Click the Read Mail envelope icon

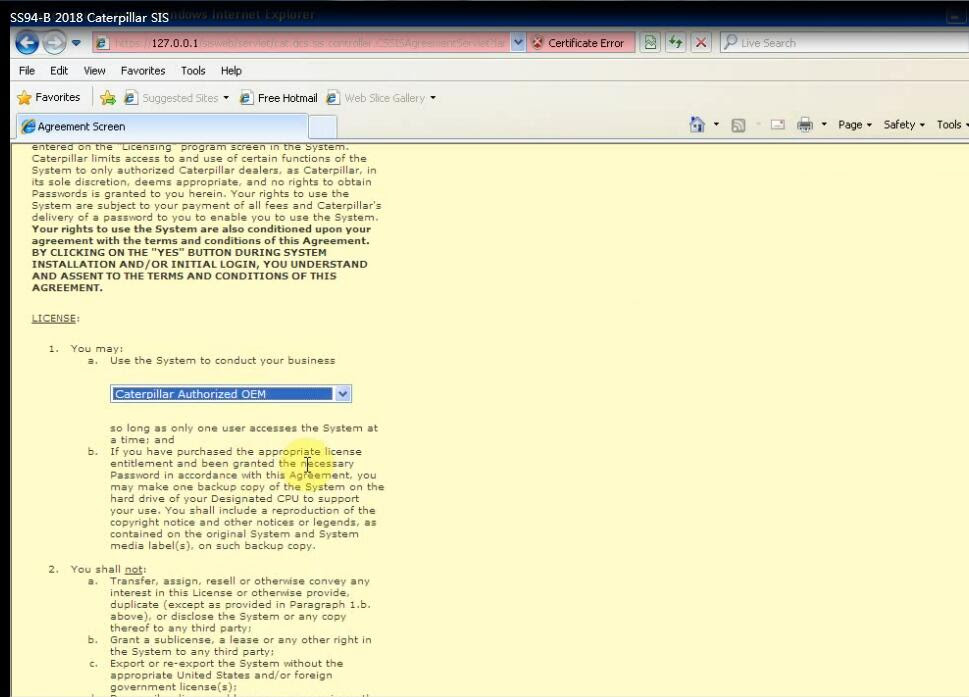[x=777, y=125]
